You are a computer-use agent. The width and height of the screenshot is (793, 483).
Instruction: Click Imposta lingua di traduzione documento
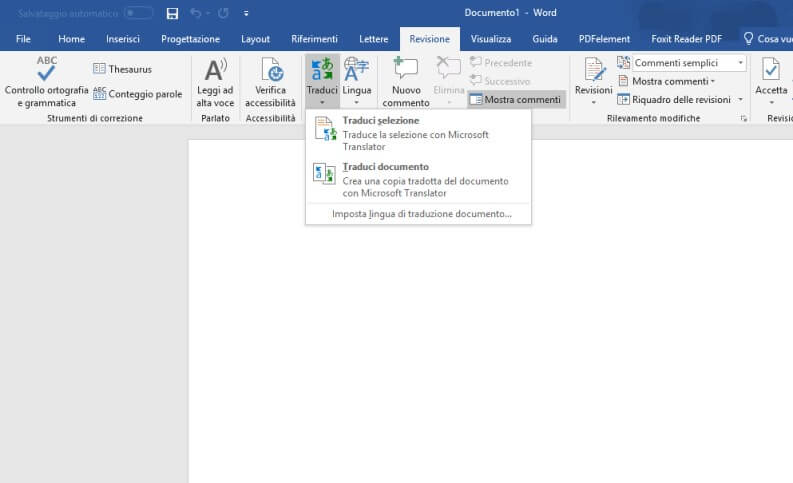click(422, 214)
